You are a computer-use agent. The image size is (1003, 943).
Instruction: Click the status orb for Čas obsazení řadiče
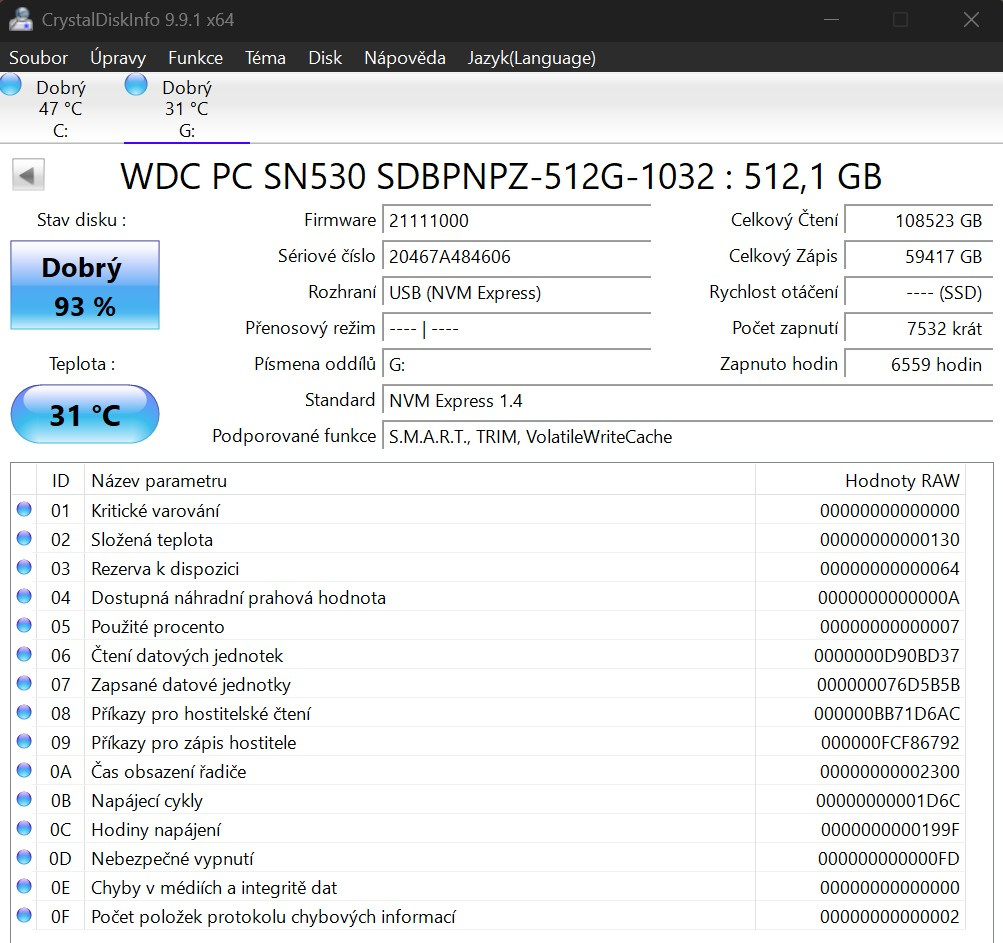tap(24, 770)
